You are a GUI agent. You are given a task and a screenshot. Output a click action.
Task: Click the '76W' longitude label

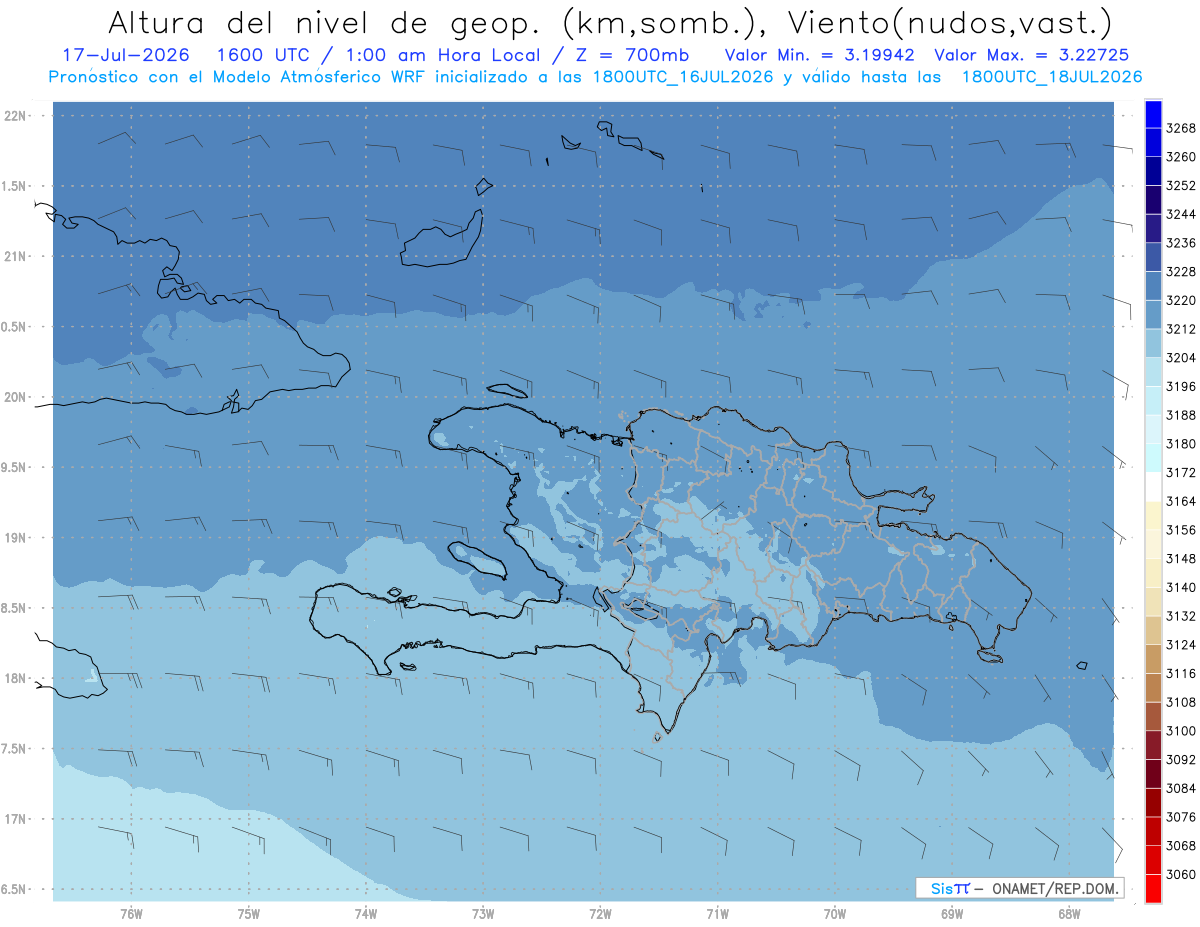[131, 913]
